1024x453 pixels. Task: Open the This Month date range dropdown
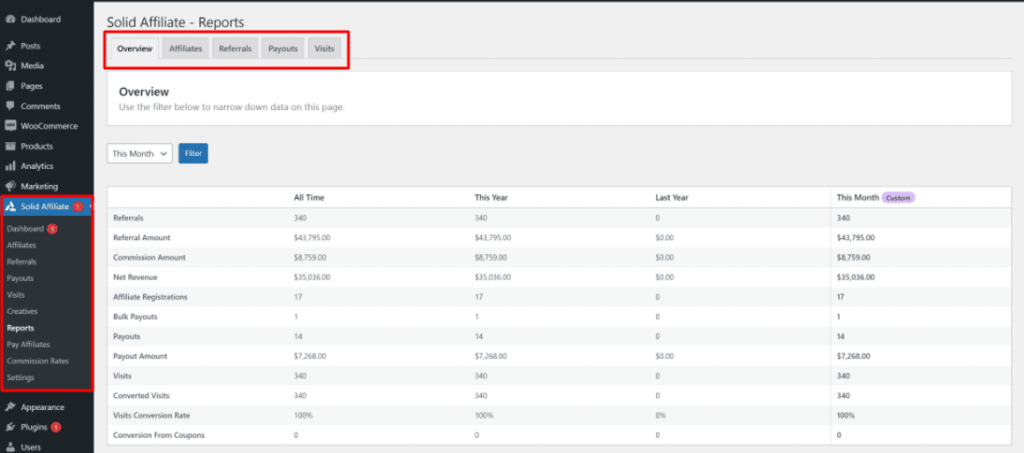[139, 154]
